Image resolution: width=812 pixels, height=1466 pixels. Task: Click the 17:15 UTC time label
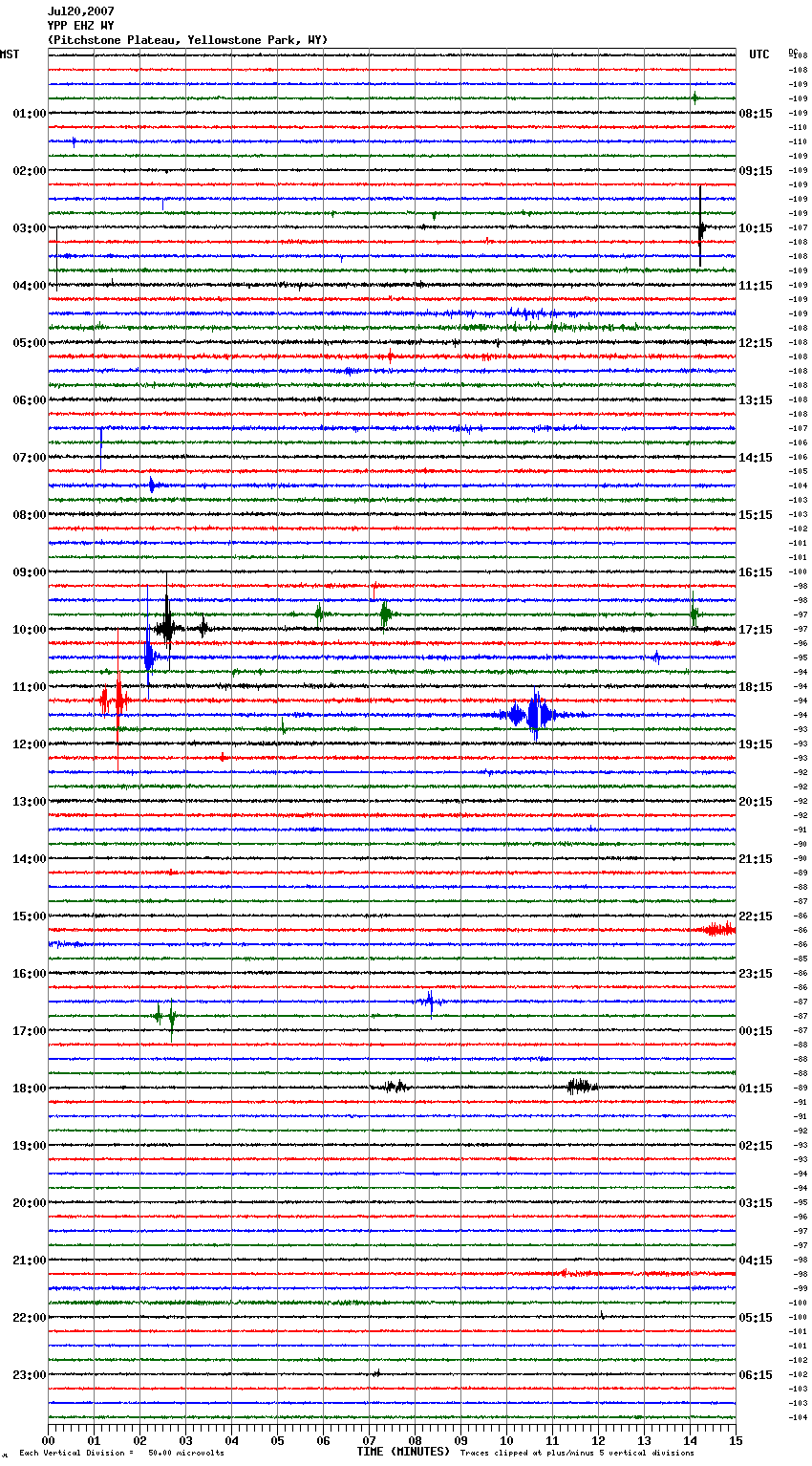(x=756, y=630)
